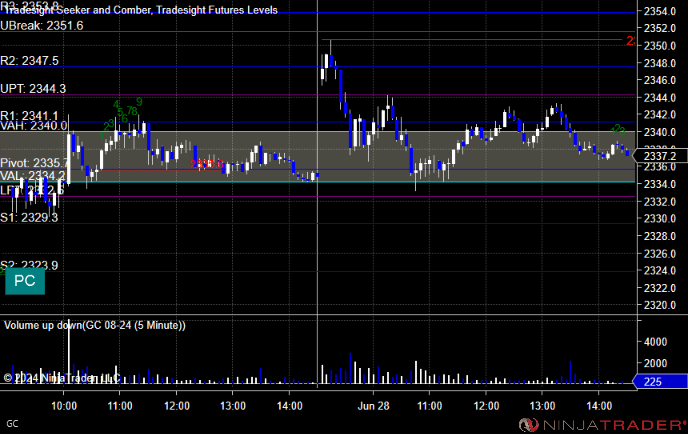Click the green Seeker count 9
The height and width of the screenshot is (434, 688).
(139, 102)
